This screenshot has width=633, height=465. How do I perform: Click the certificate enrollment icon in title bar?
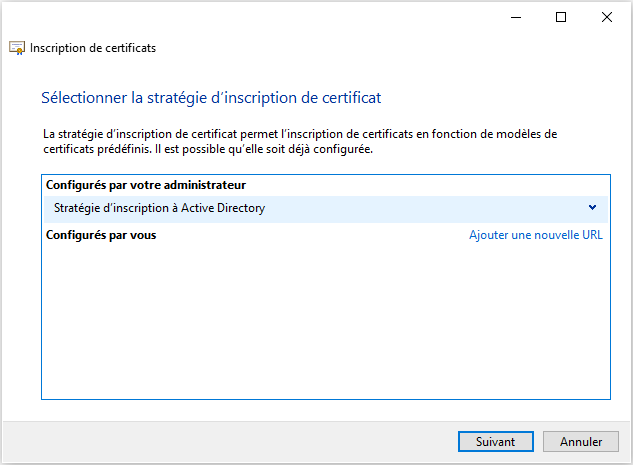click(x=17, y=48)
